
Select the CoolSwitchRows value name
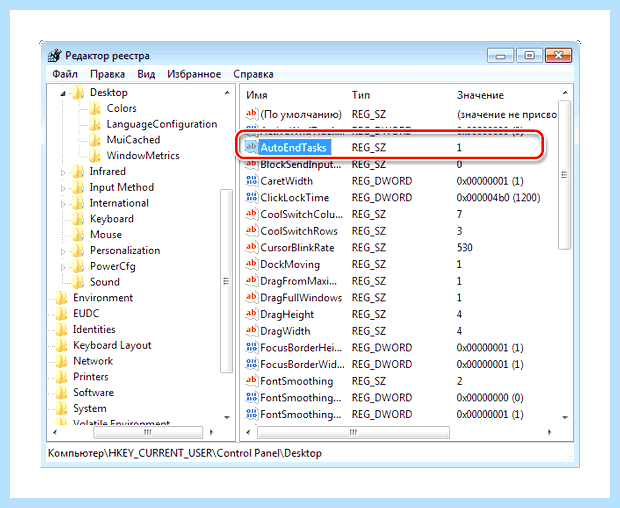299,231
